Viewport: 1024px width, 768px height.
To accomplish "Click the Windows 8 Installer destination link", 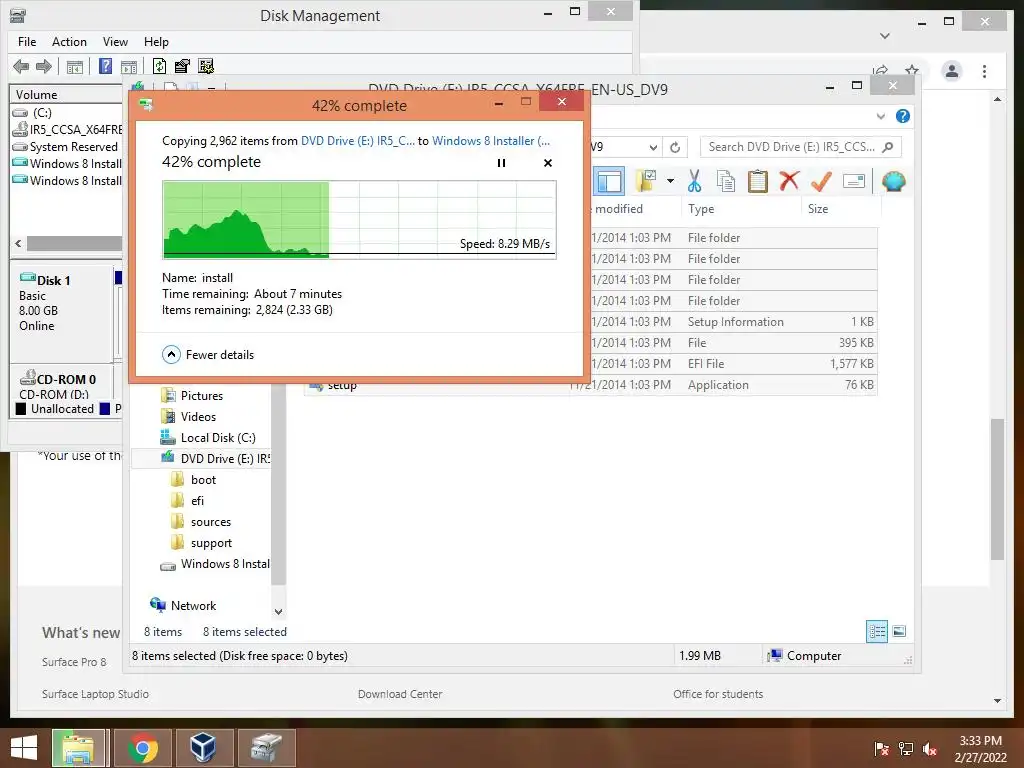I will [490, 140].
